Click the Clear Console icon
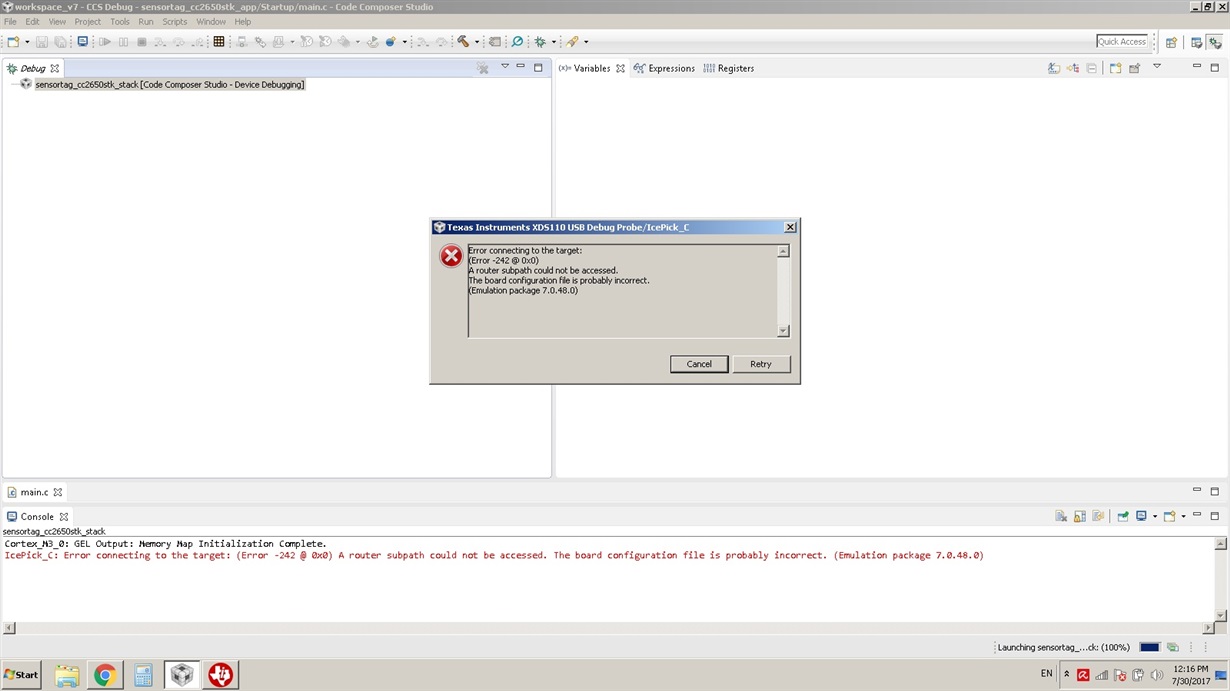Viewport: 1230px width, 691px height. (1061, 516)
